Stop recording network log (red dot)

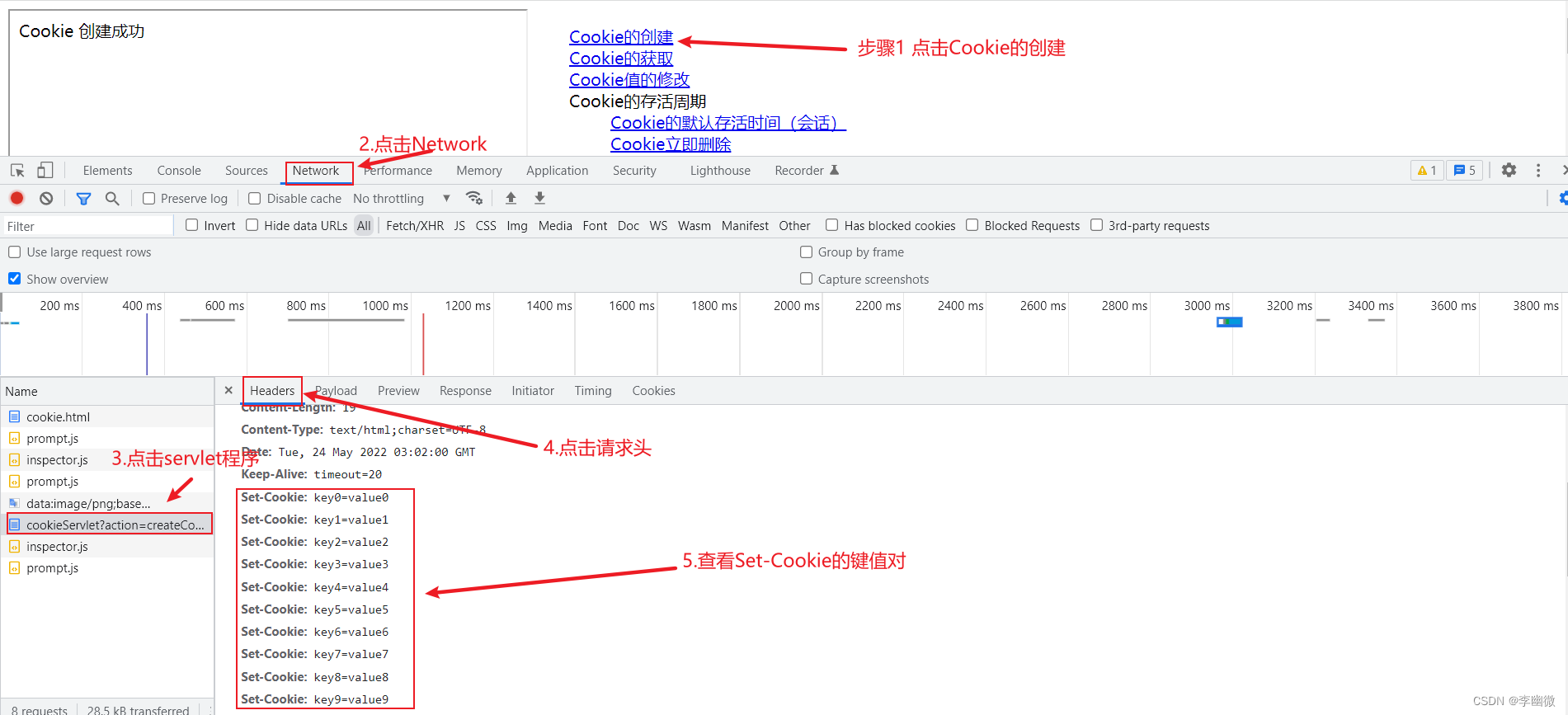click(16, 198)
